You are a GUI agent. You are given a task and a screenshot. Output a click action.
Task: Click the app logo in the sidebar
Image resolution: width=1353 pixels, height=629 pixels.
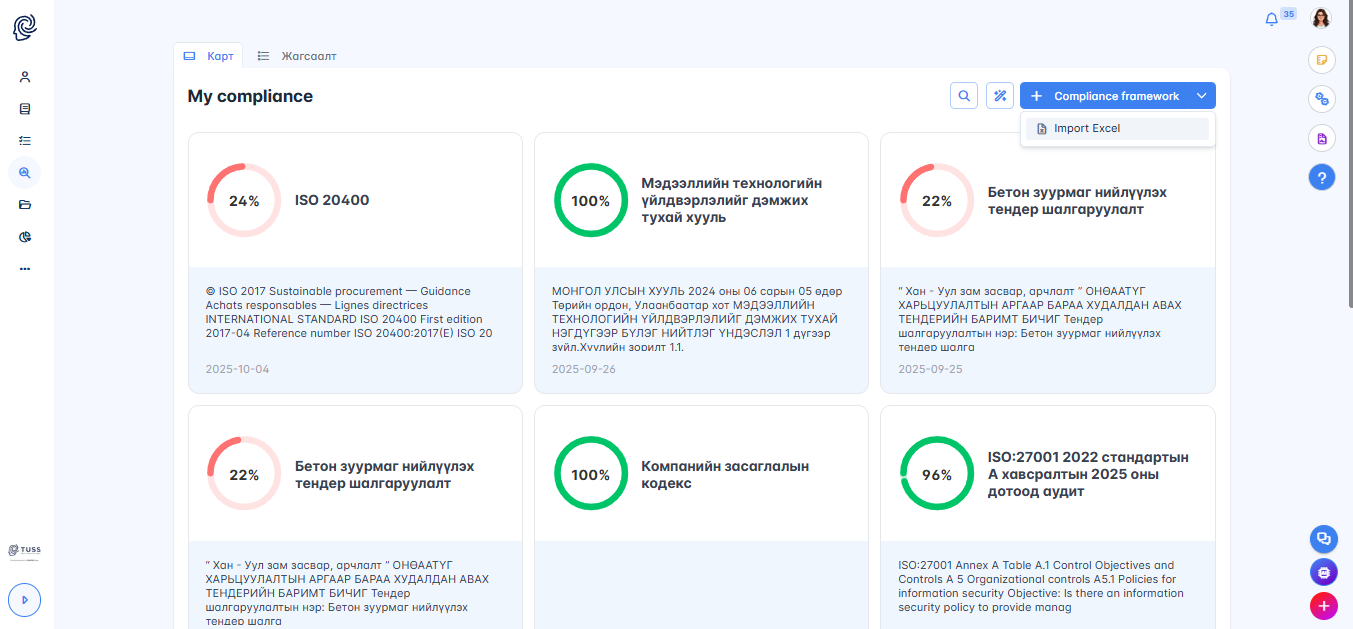[x=25, y=27]
